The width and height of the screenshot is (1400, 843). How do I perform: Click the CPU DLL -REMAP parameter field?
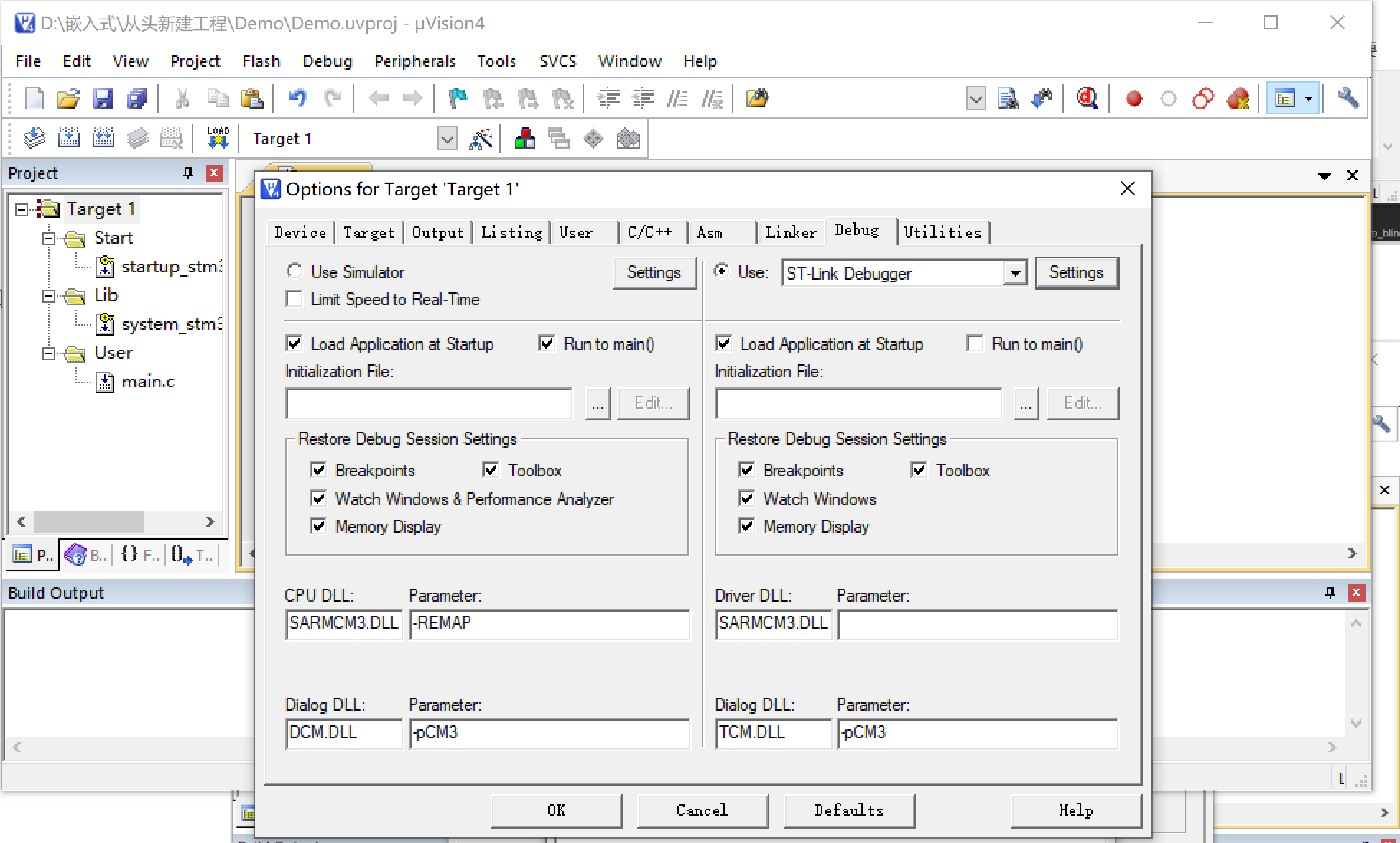coord(549,623)
